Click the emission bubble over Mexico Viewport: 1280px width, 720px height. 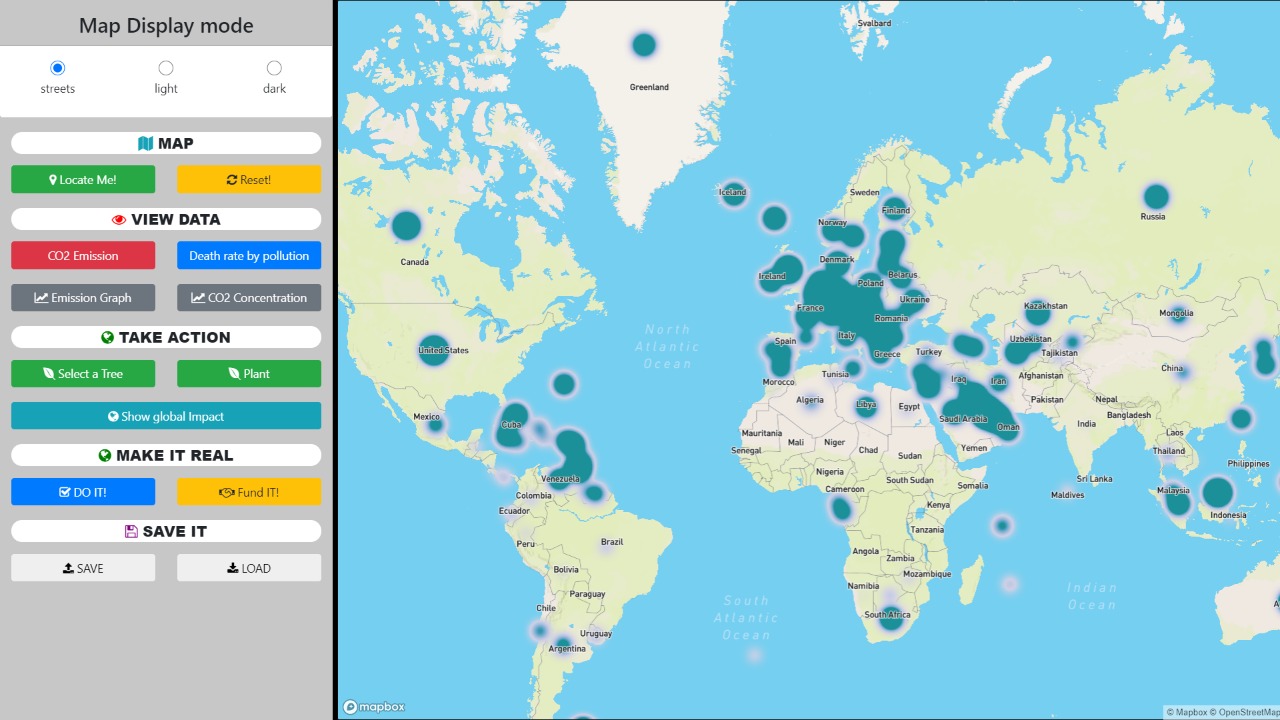pos(435,425)
